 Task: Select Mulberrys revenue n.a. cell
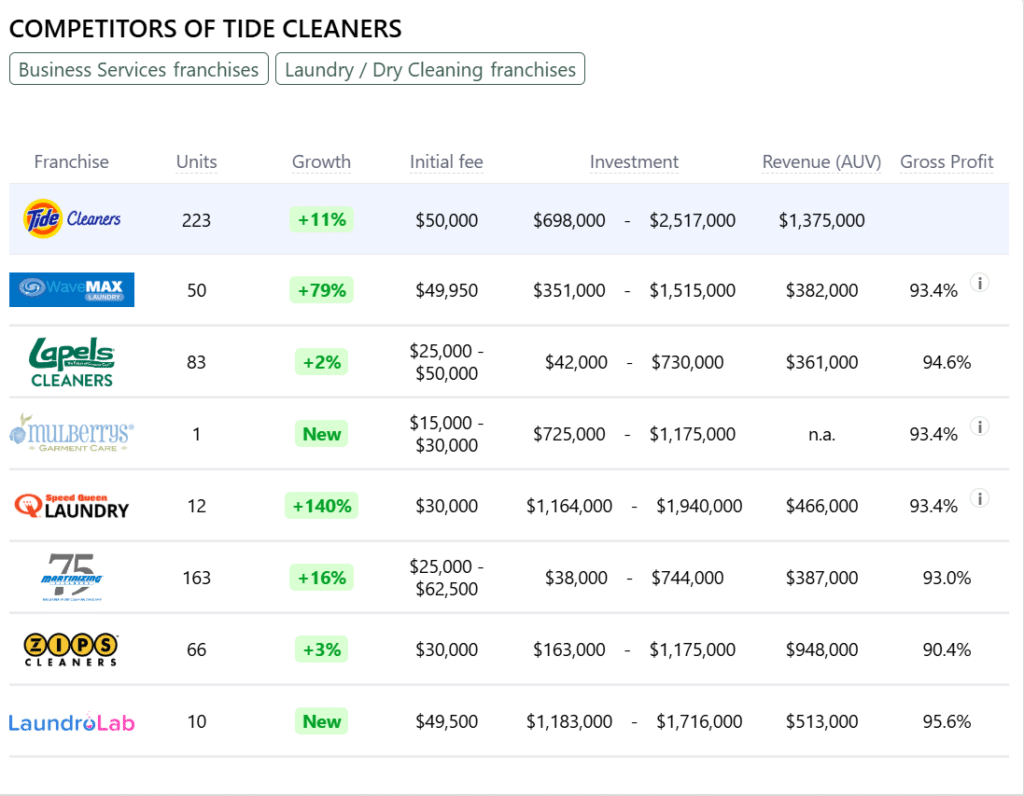pyautogui.click(x=822, y=434)
